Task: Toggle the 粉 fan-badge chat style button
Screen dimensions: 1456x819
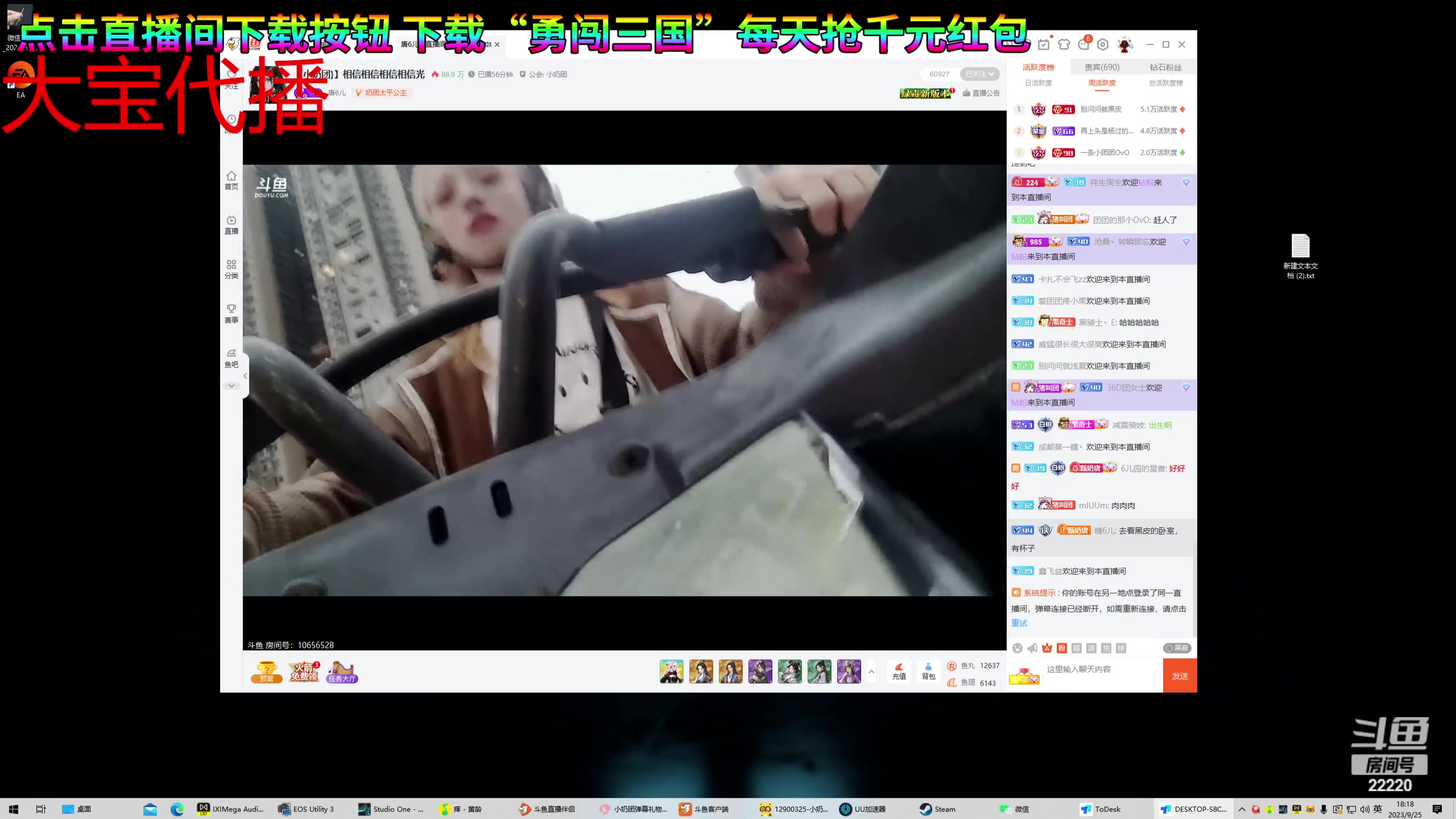Action: pos(1062,648)
